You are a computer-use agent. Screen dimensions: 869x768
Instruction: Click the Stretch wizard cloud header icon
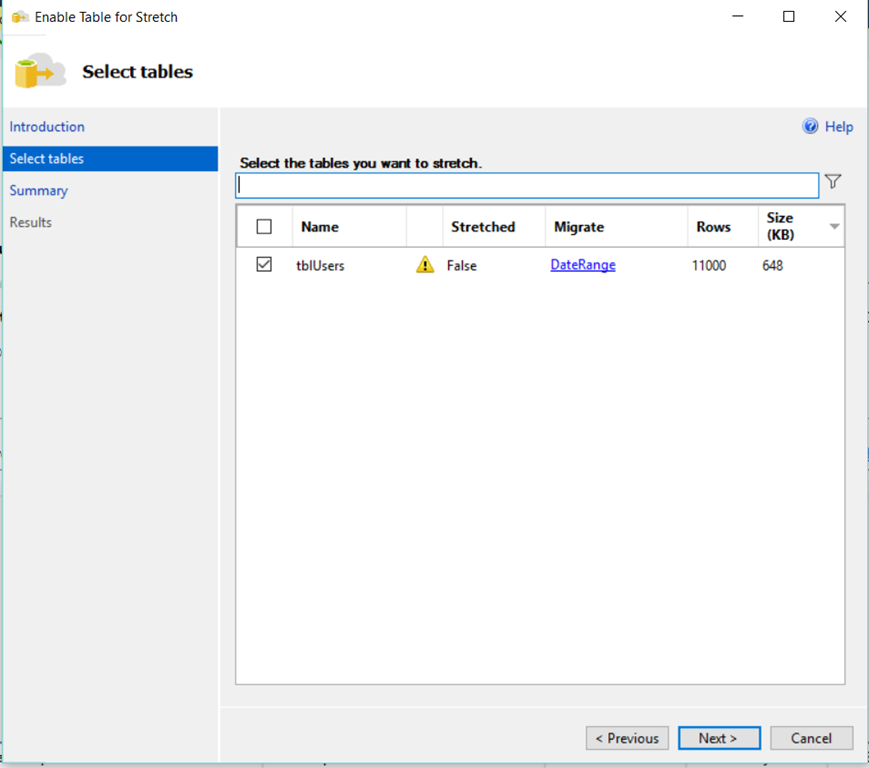click(x=40, y=72)
